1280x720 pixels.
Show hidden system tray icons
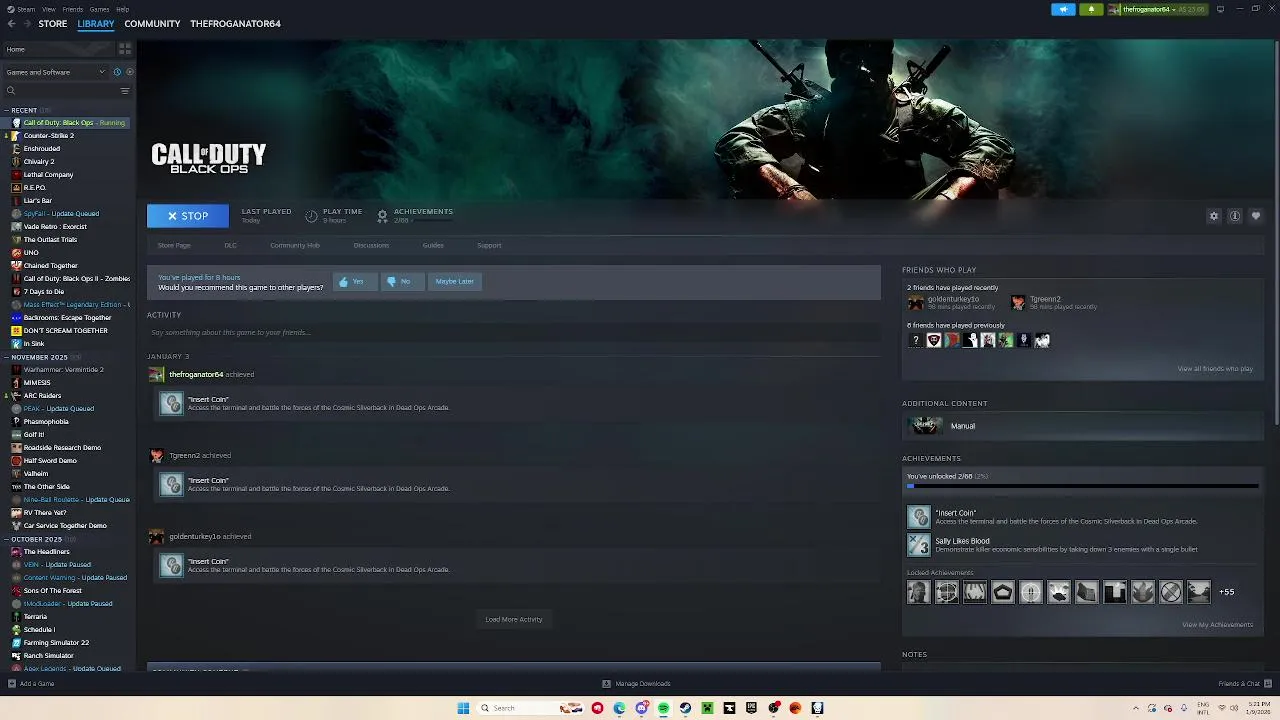(1136, 708)
